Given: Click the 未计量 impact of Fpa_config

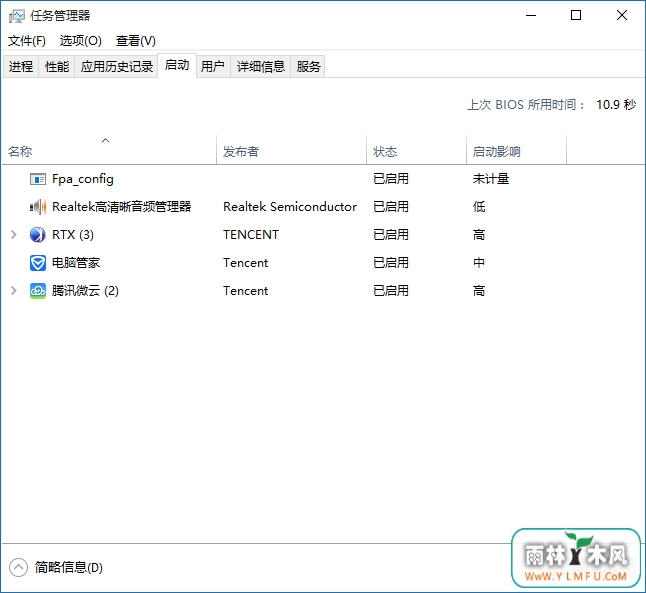Looking at the screenshot, I should 491,179.
